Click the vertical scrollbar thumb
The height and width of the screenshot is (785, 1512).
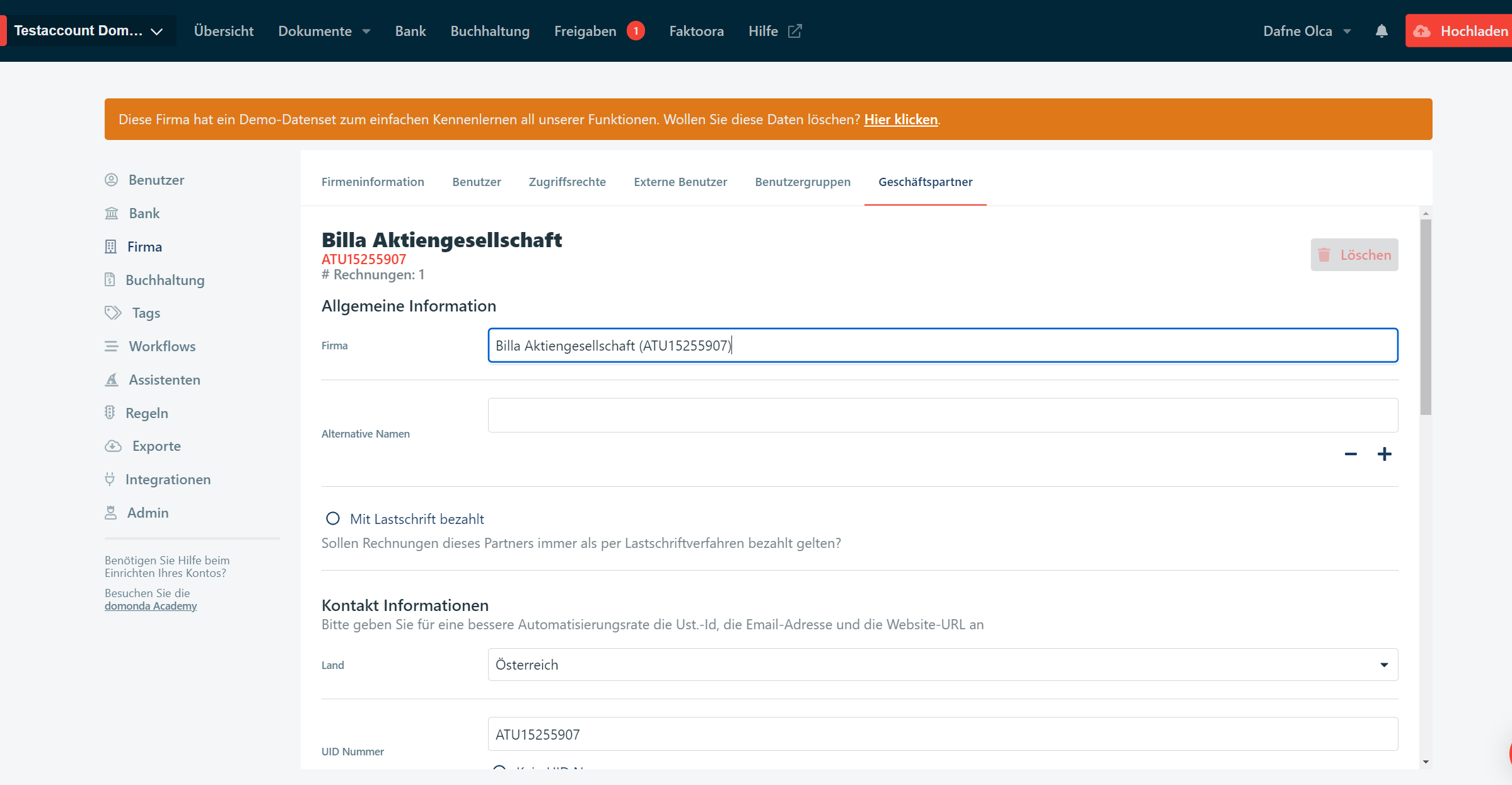[x=1425, y=315]
